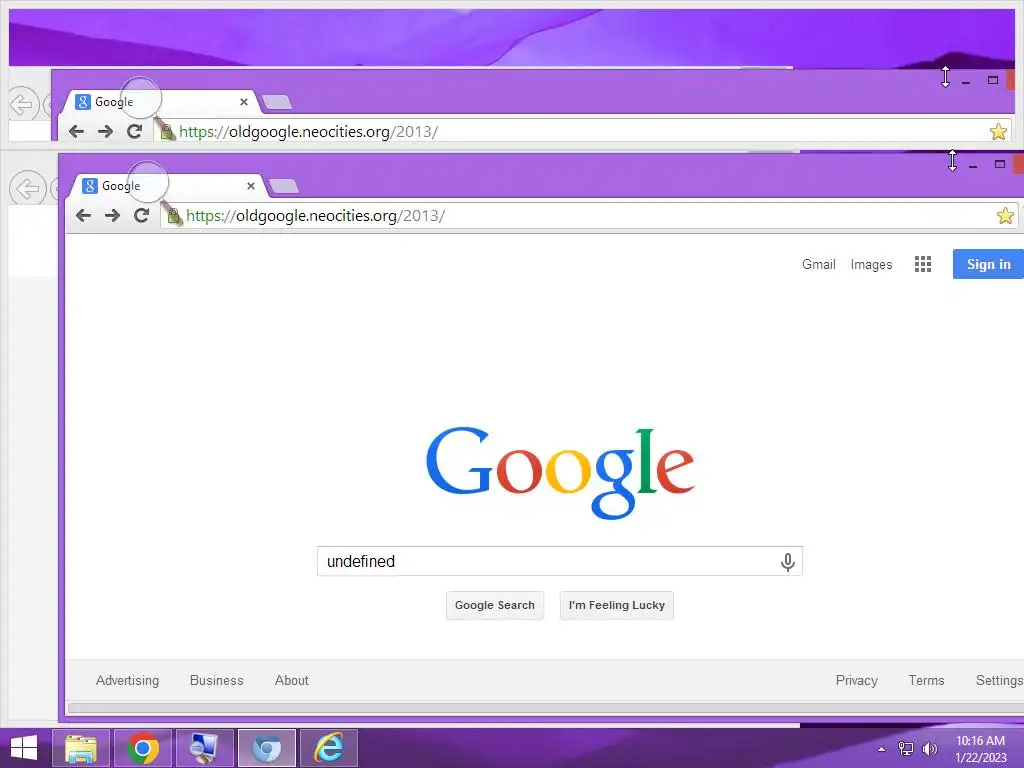The width and height of the screenshot is (1024, 768).
Task: Click forward arrow in rear Chrome window
Action: click(x=105, y=131)
